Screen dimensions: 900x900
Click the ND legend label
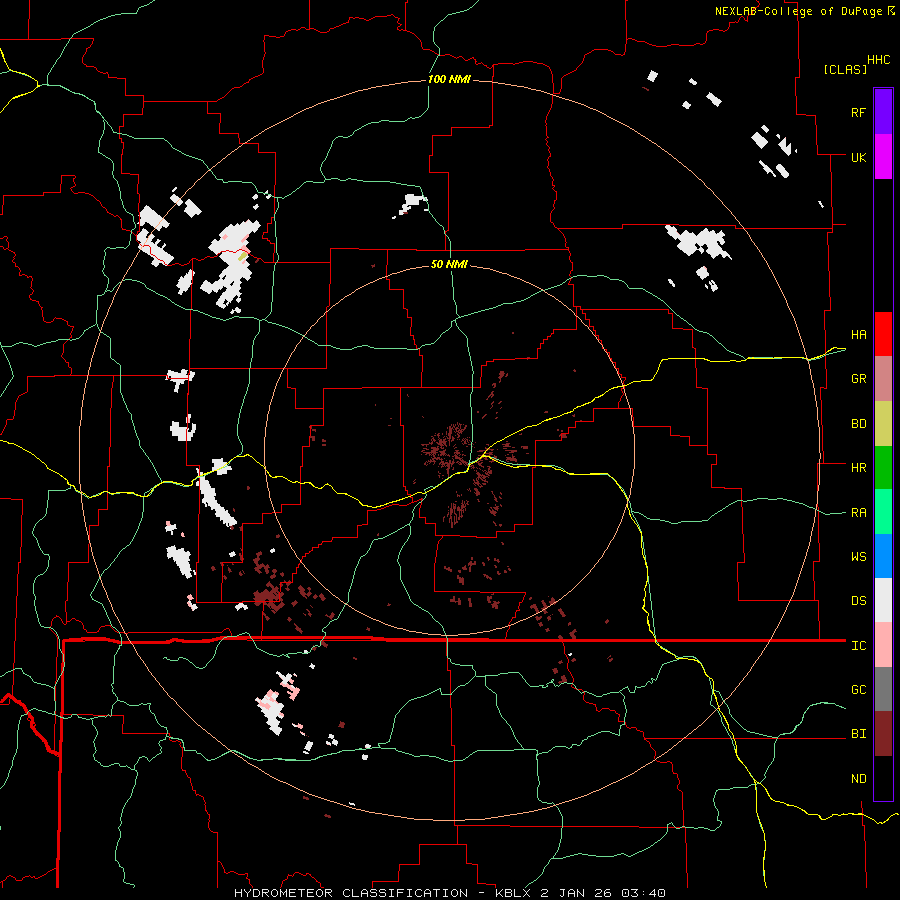tap(859, 779)
